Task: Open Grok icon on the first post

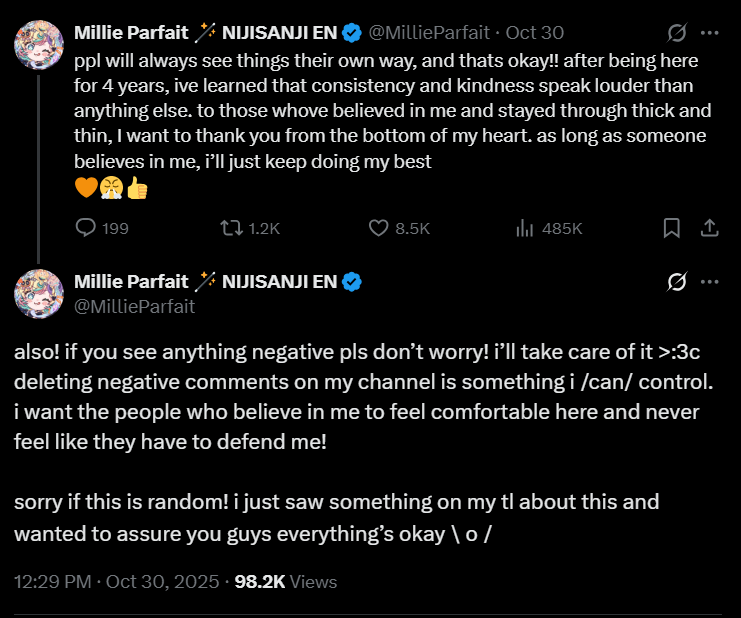Action: 677,32
